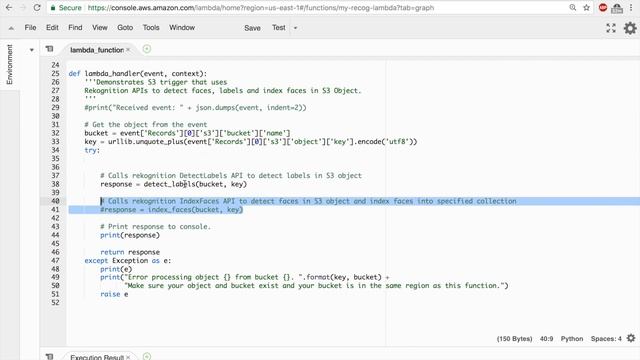Screen dimensions: 640x360
Task: Click the (150 Bytes) selection size text
Action: (x=514, y=339)
